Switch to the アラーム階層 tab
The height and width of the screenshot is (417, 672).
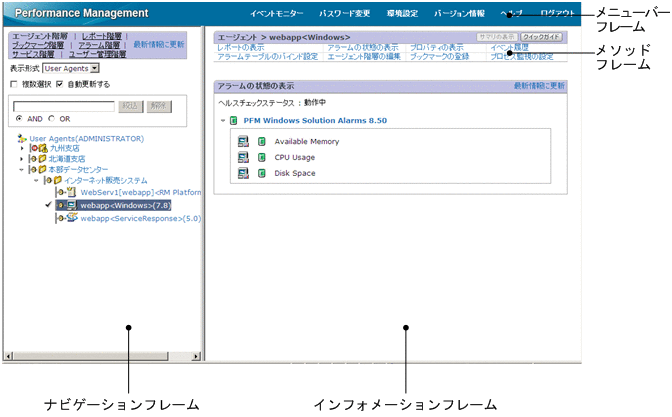coord(99,45)
